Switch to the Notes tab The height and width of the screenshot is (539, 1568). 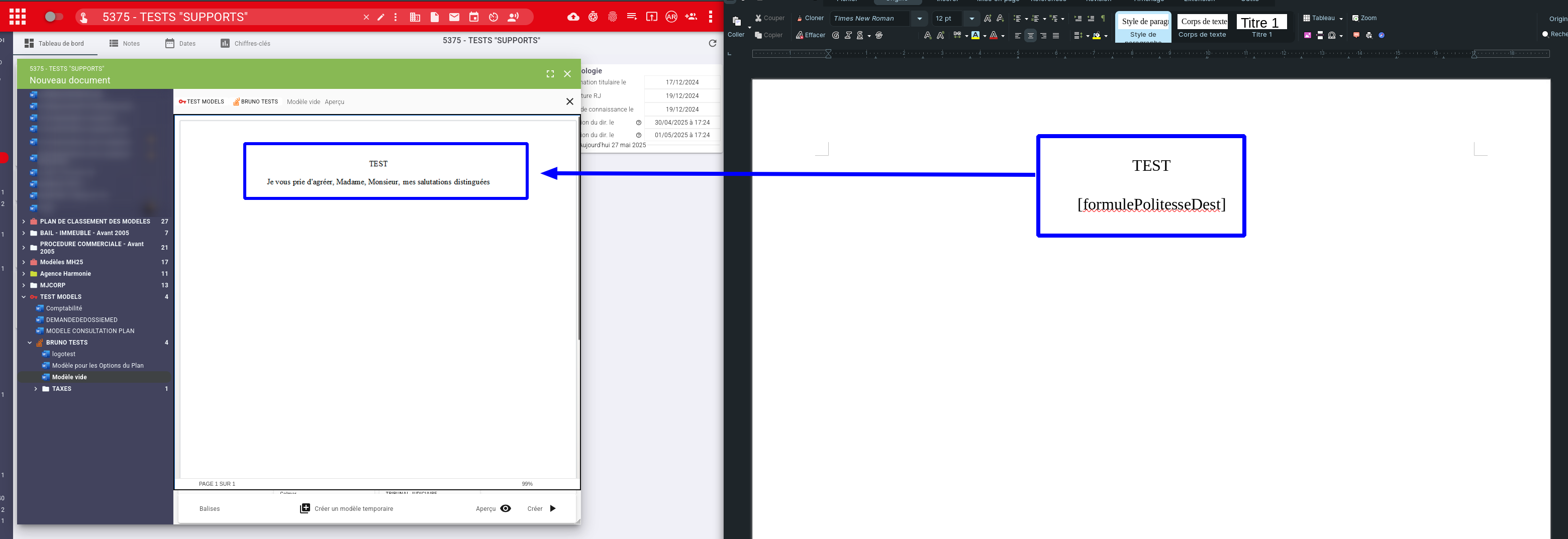click(125, 43)
